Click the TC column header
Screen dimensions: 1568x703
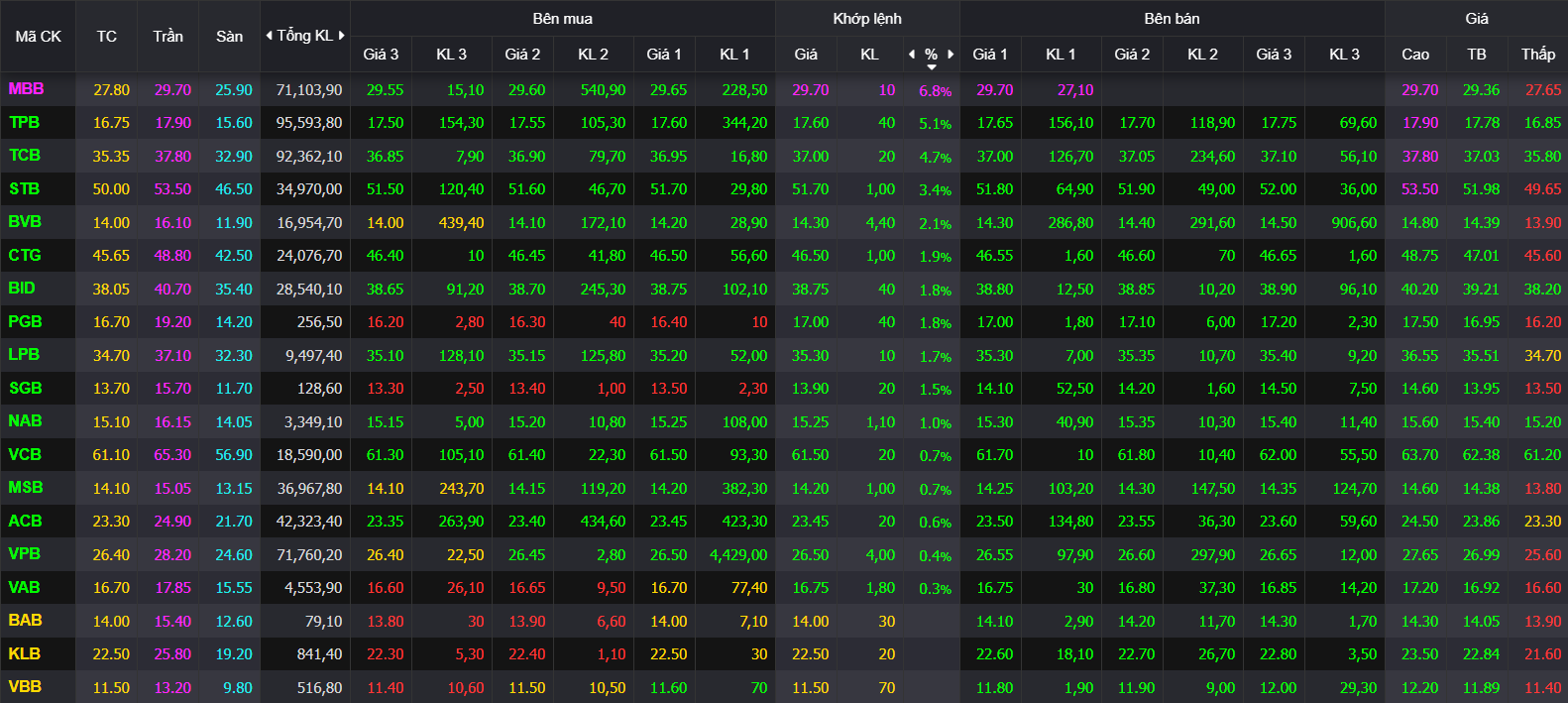pos(107,37)
